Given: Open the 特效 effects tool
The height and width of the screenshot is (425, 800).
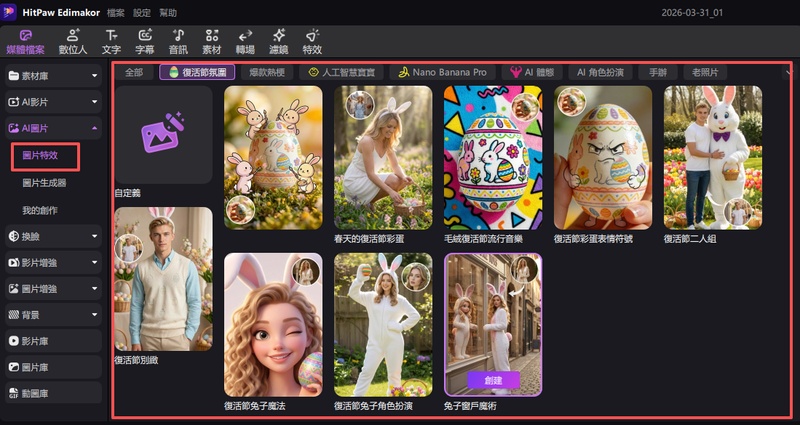Looking at the screenshot, I should click(312, 42).
